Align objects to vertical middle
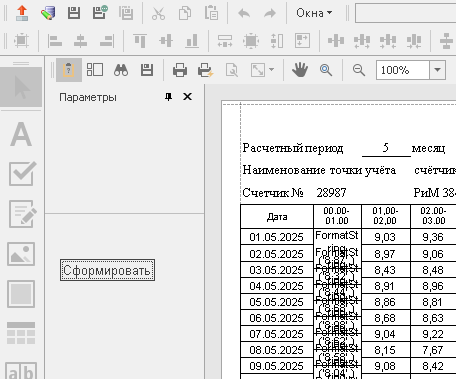This screenshot has width=456, height=379. click(x=166, y=41)
